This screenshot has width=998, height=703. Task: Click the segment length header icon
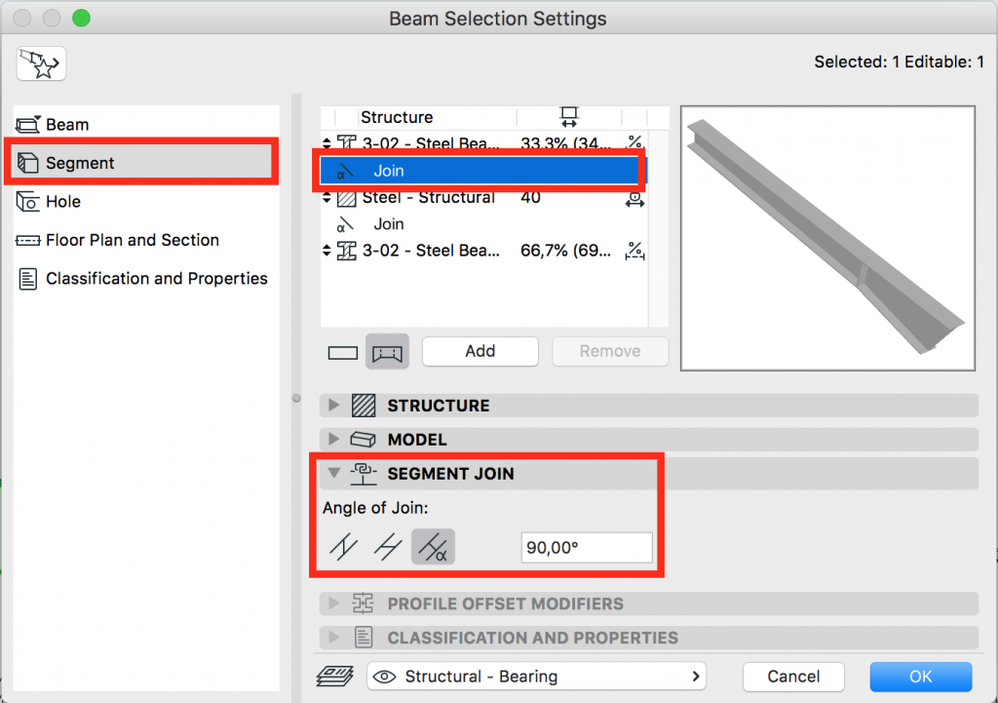[569, 117]
